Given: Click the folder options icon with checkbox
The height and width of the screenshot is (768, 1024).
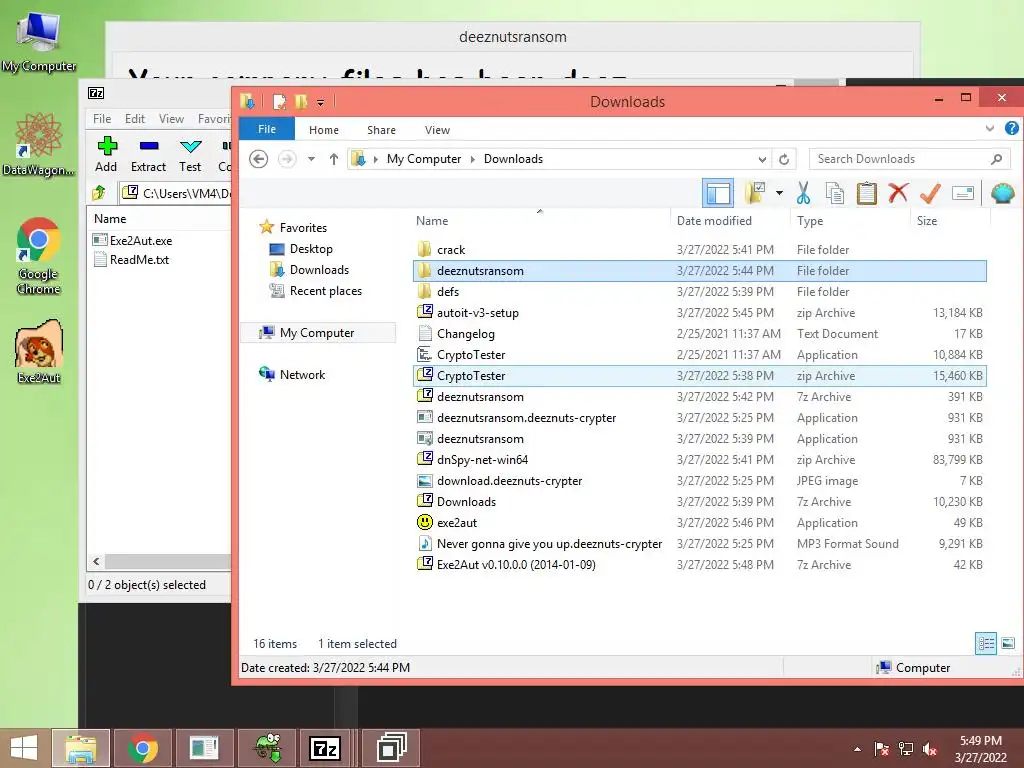Looking at the screenshot, I should [755, 193].
